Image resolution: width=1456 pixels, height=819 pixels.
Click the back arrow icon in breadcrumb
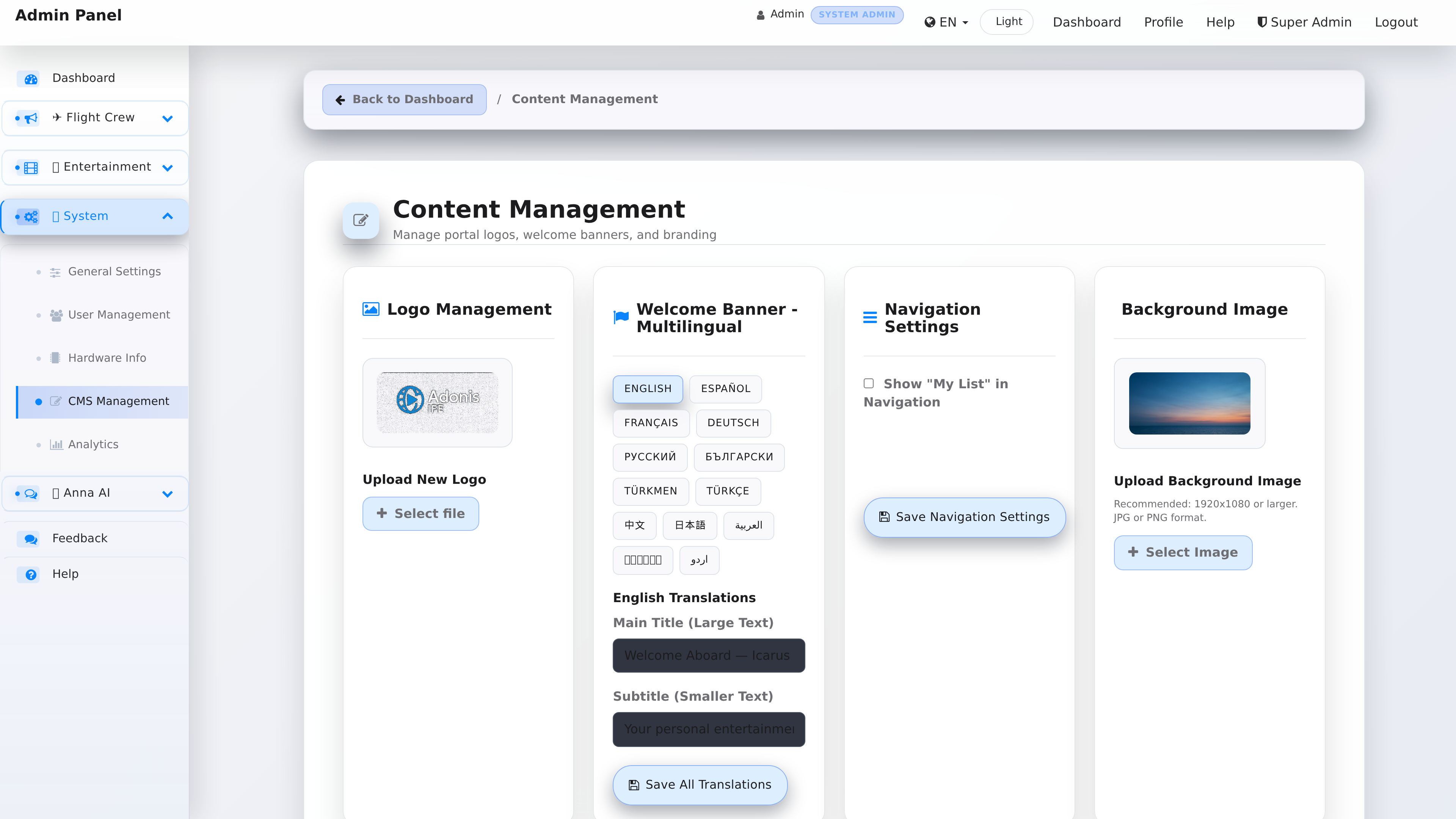[x=340, y=100]
